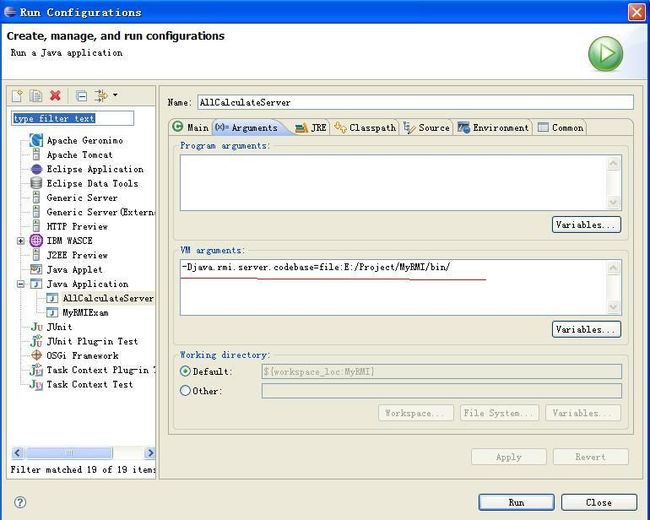
Task: Collapse the Java Application tree node
Action: pyautogui.click(x=21, y=284)
